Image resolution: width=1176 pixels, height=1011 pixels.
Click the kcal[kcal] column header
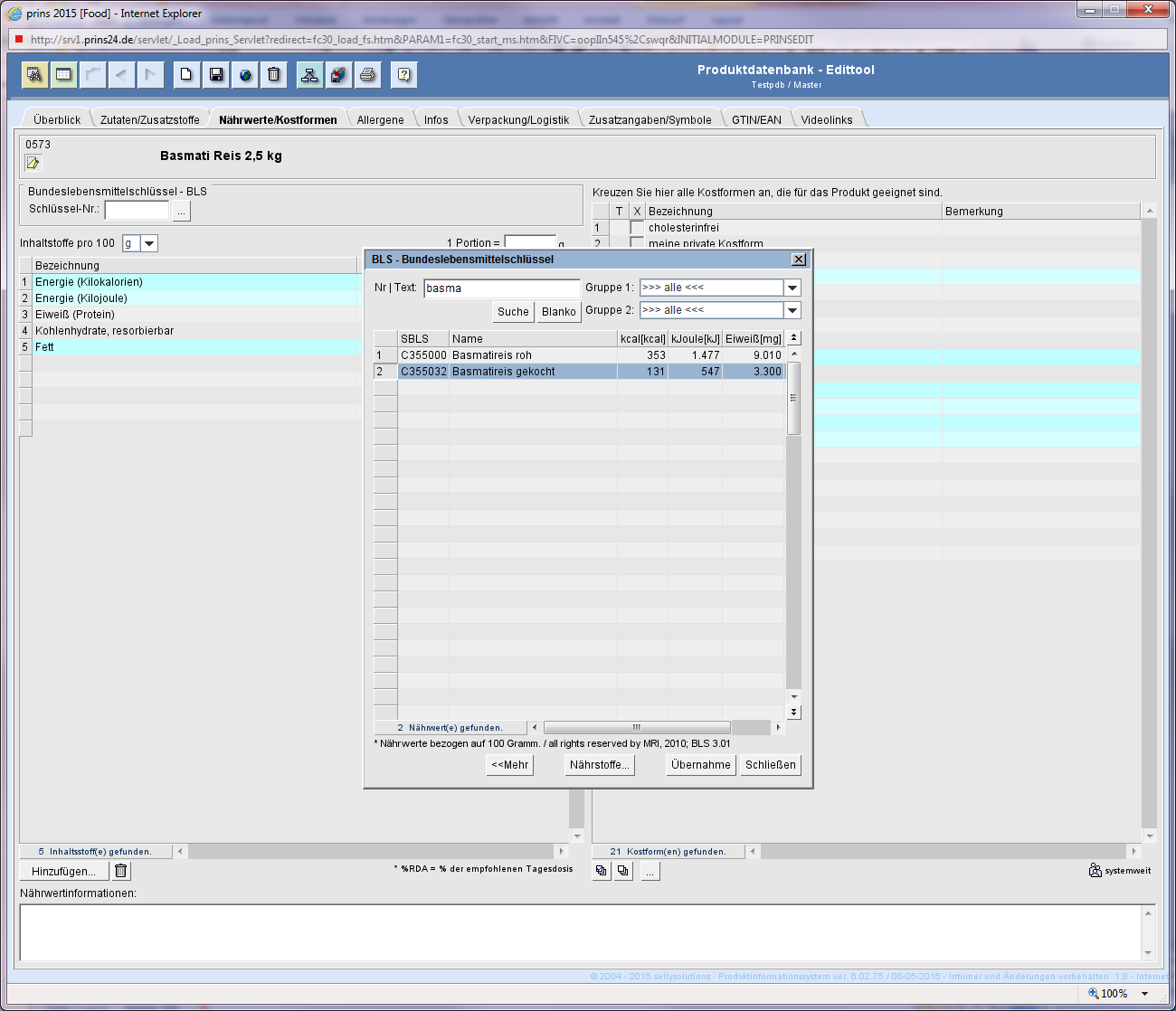[643, 339]
